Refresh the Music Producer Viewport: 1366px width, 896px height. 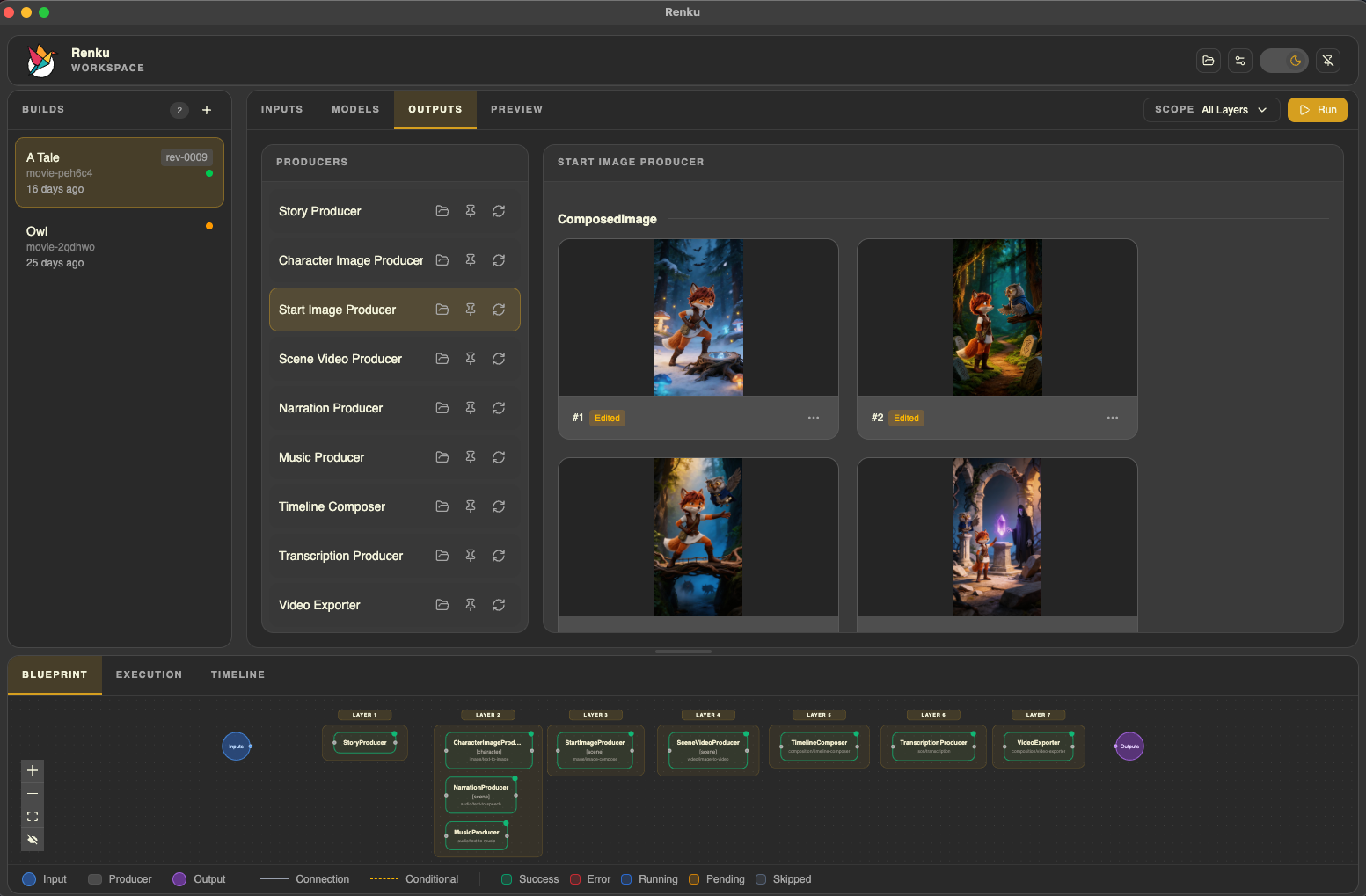coord(499,457)
